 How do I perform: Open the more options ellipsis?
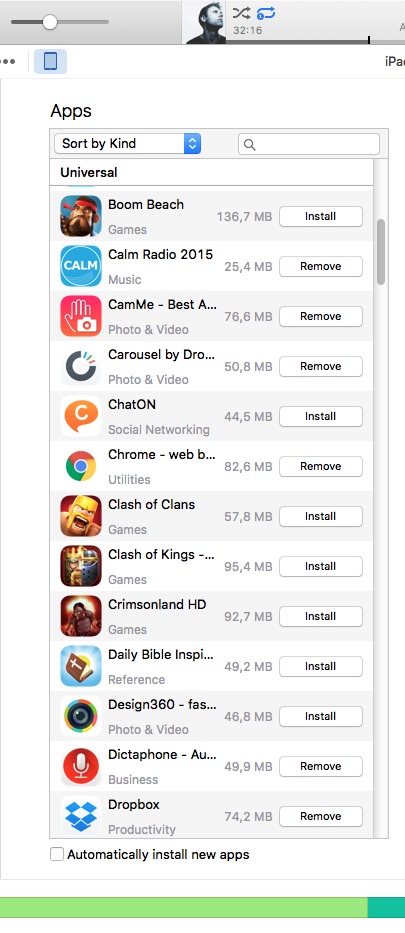8,61
